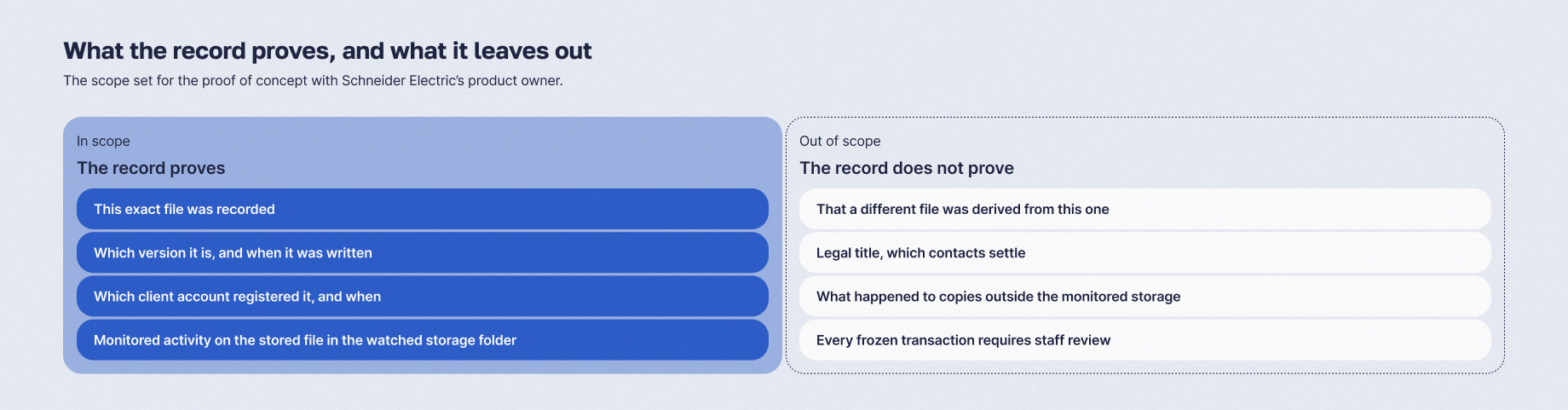Click the 'In scope' label

click(x=103, y=141)
